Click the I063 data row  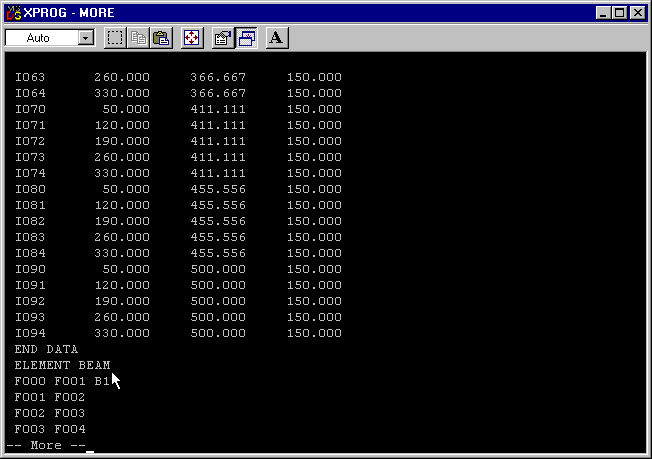[178, 77]
